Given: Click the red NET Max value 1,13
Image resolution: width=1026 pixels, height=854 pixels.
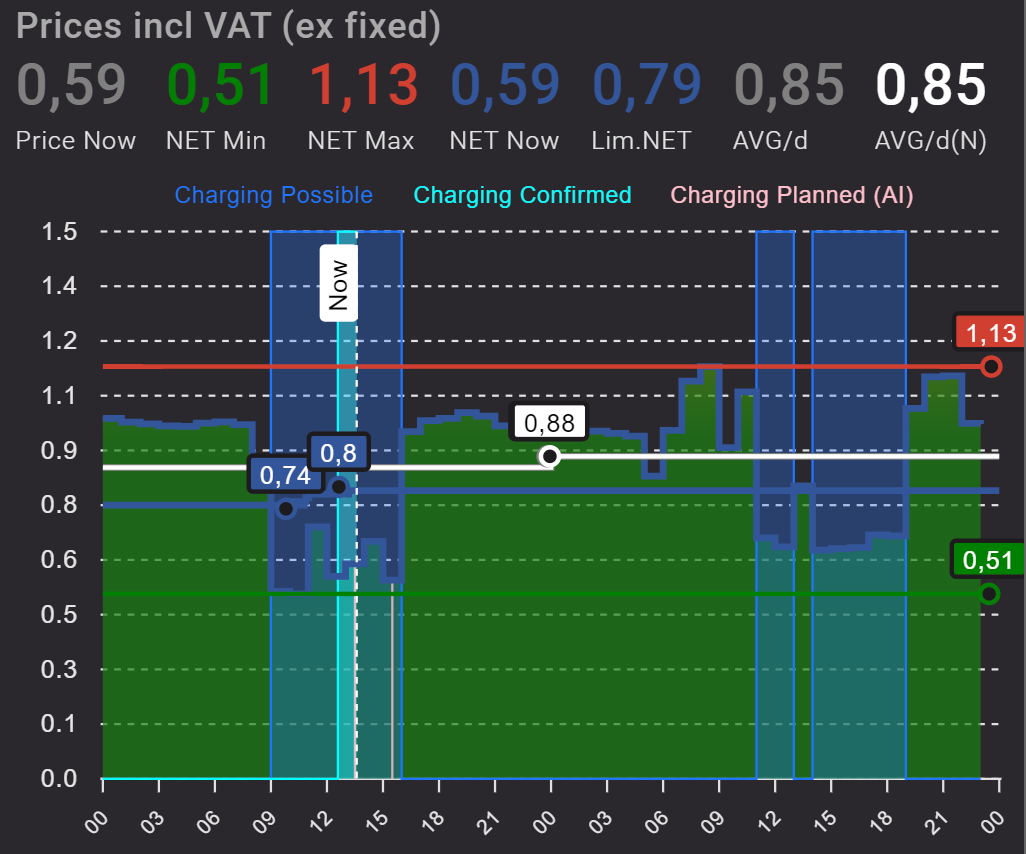Looking at the screenshot, I should pyautogui.click(x=363, y=85).
